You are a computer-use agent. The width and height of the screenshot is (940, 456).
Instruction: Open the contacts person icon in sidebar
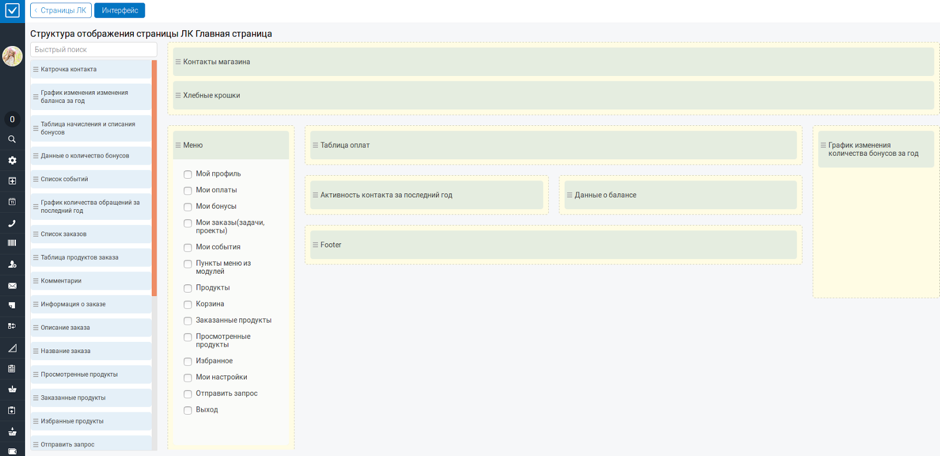coord(12,264)
